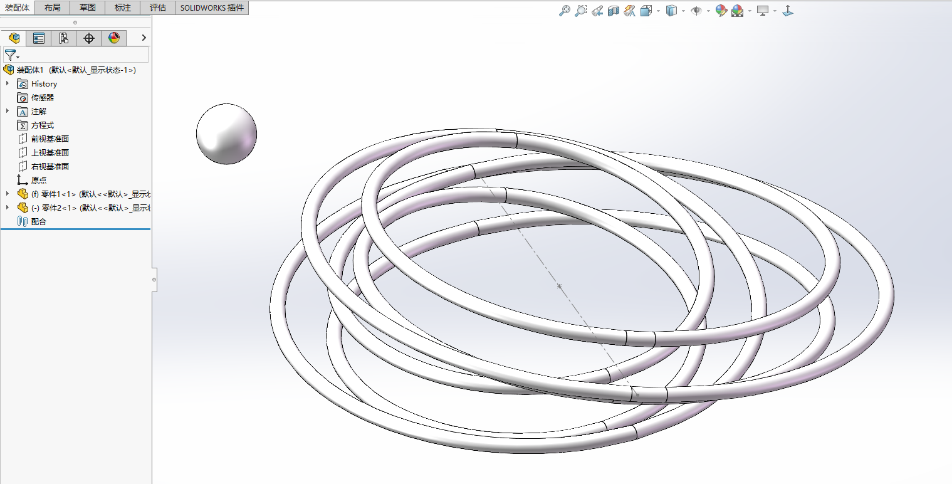952x484 pixels.
Task: Select the 布局 ribbon tab
Action: tap(52, 7)
